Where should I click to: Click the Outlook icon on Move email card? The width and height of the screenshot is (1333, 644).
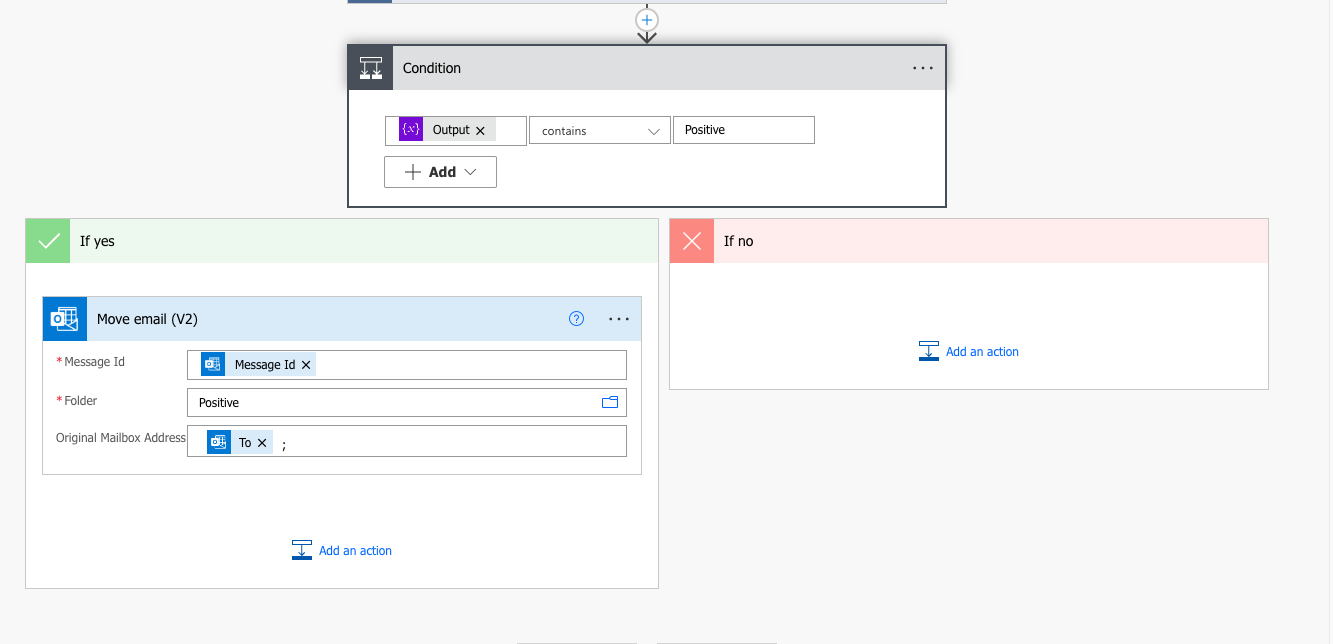65,319
